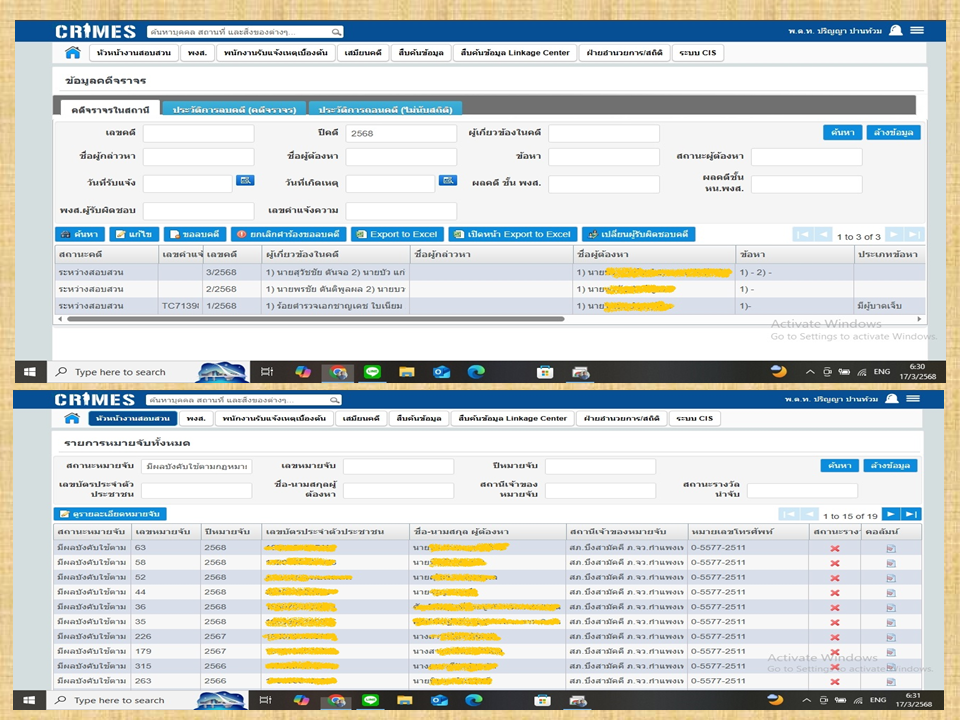Image resolution: width=960 pixels, height=720 pixels.
Task: Click home icon on traffic case page
Action: 73,53
